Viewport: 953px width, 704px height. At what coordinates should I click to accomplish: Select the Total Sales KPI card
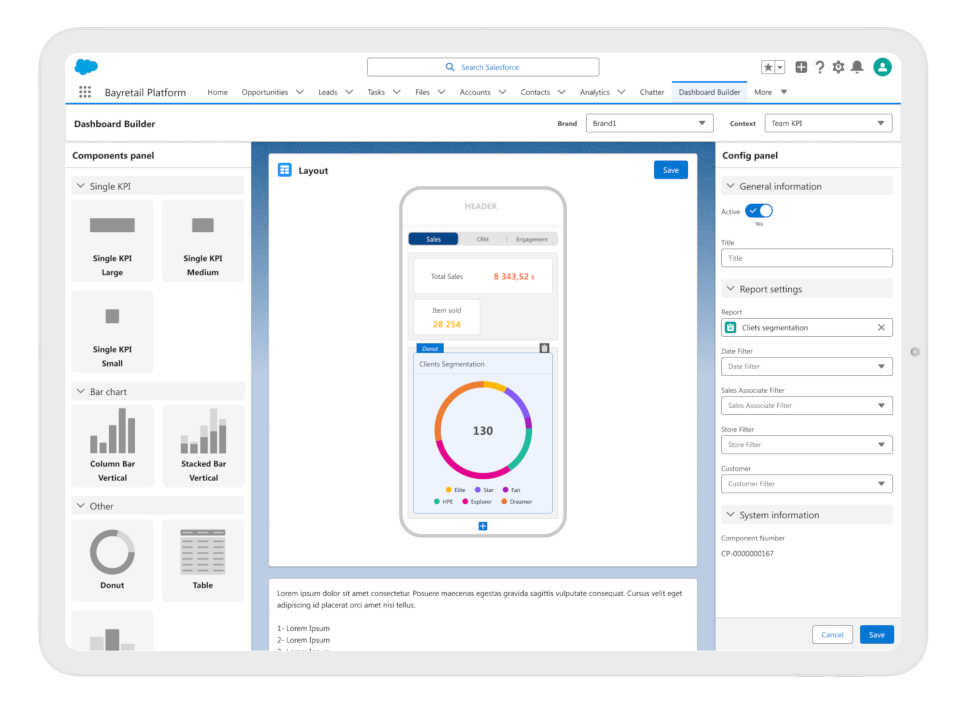point(483,277)
